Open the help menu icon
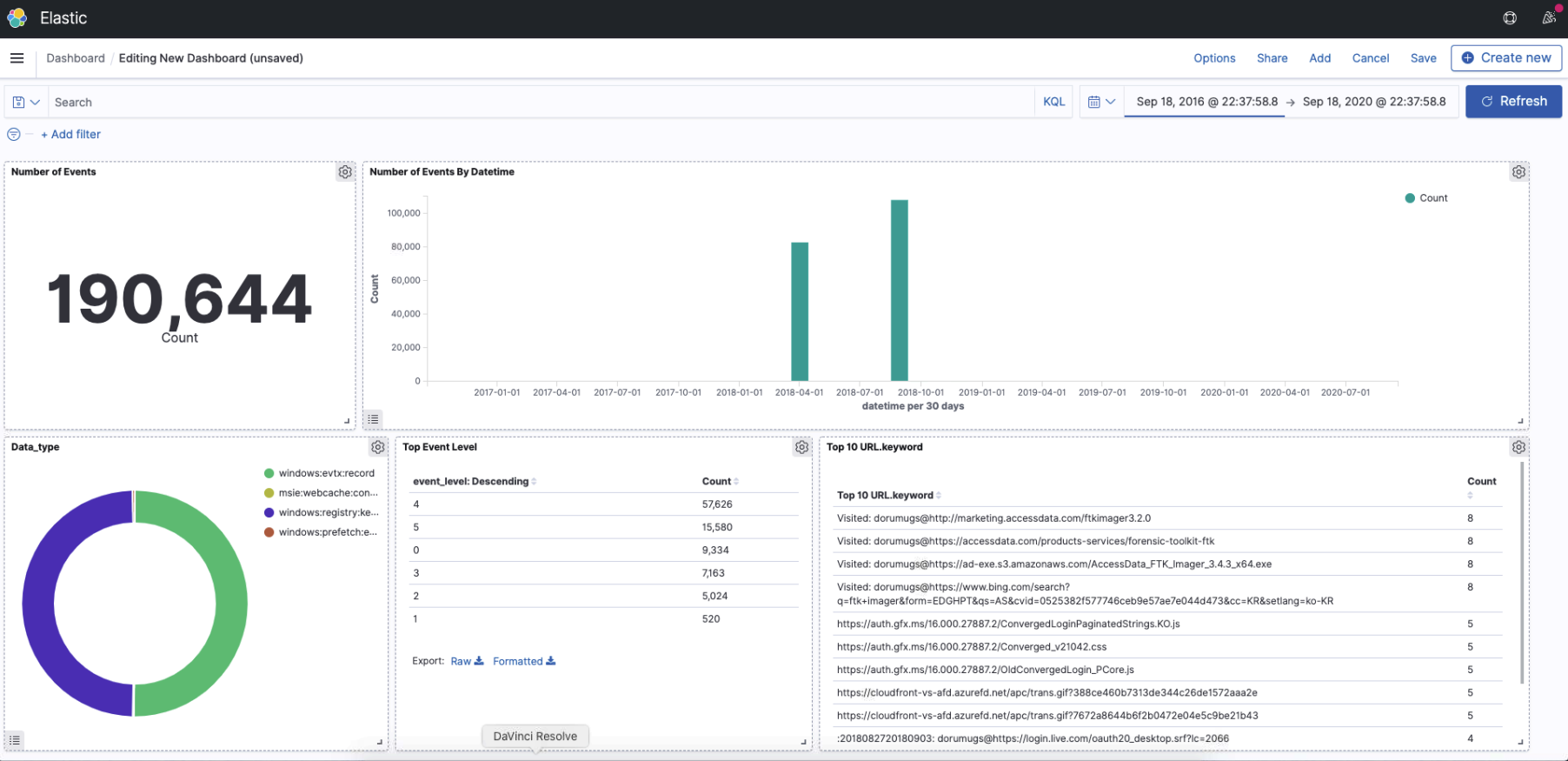This screenshot has width=1568, height=761. [1510, 18]
